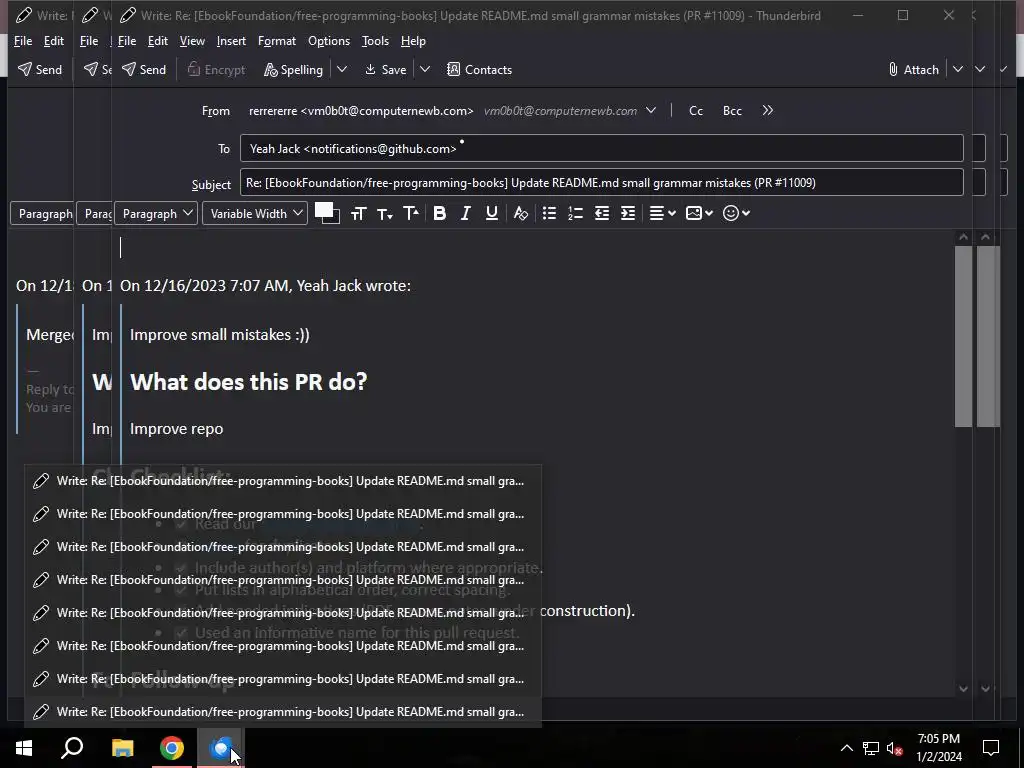Toggle Underline formatting
The width and height of the screenshot is (1024, 768).
(492, 214)
